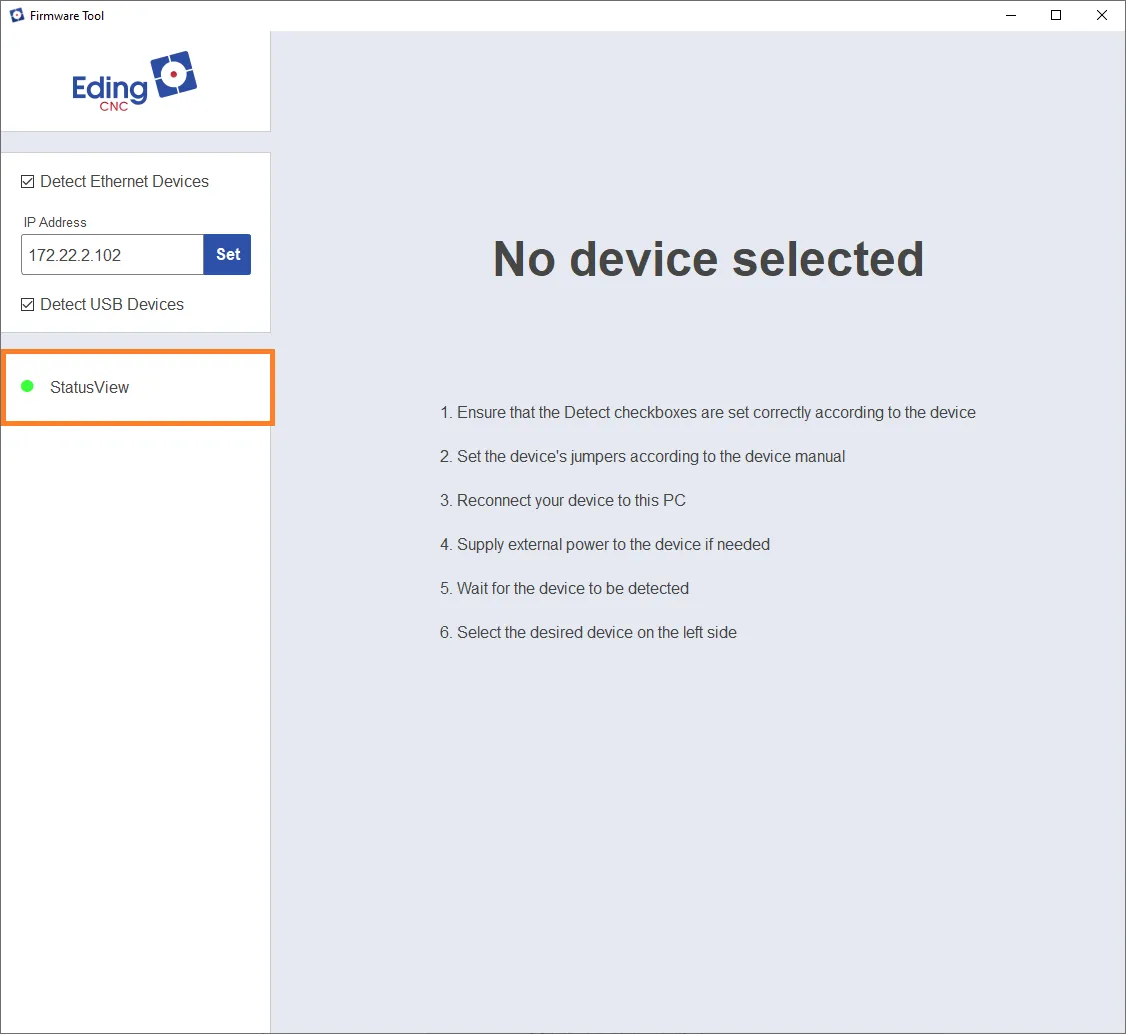Maximize the Firmware Tool window
This screenshot has height=1034, width=1126.
(x=1056, y=15)
